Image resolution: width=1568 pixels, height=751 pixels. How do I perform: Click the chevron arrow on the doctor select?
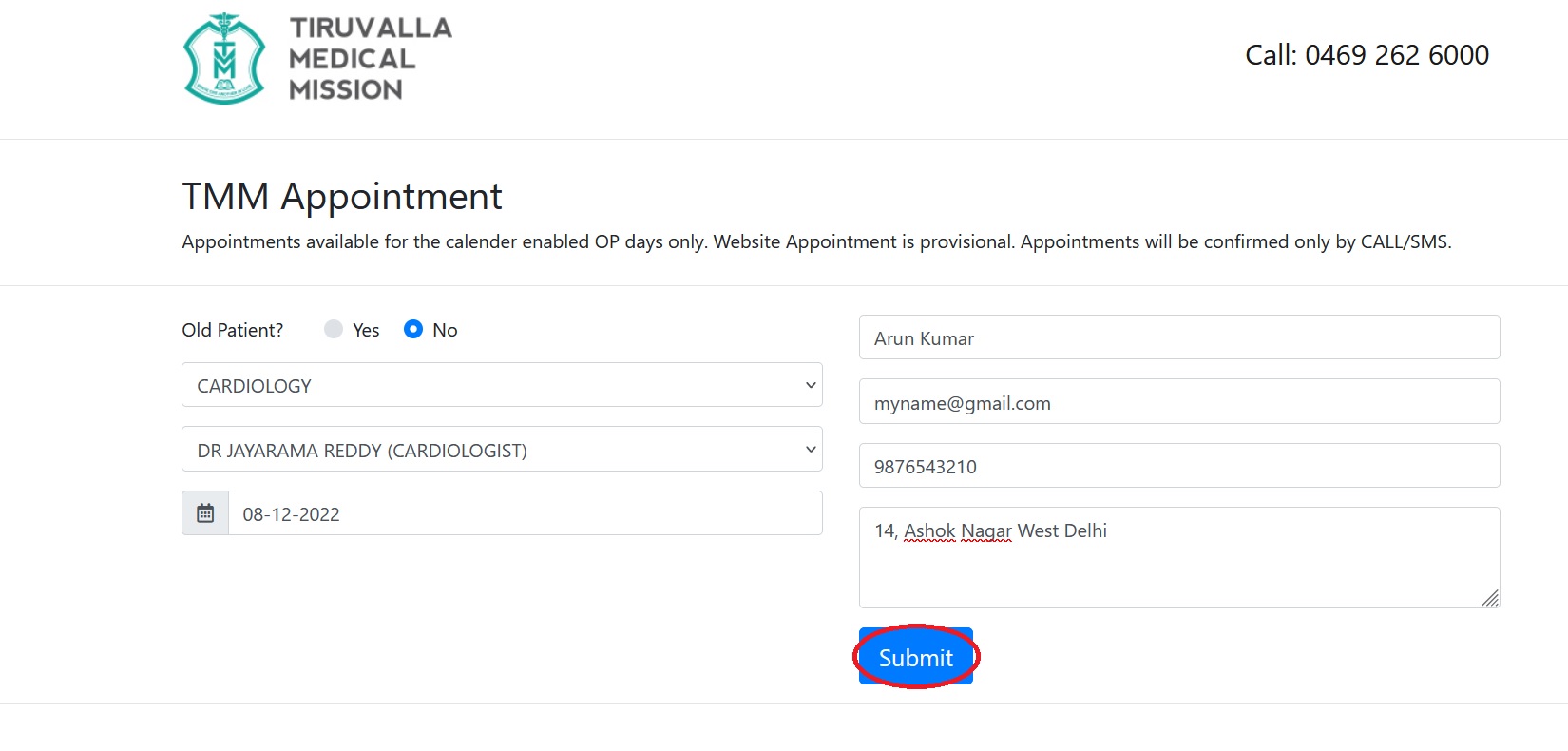tap(810, 450)
